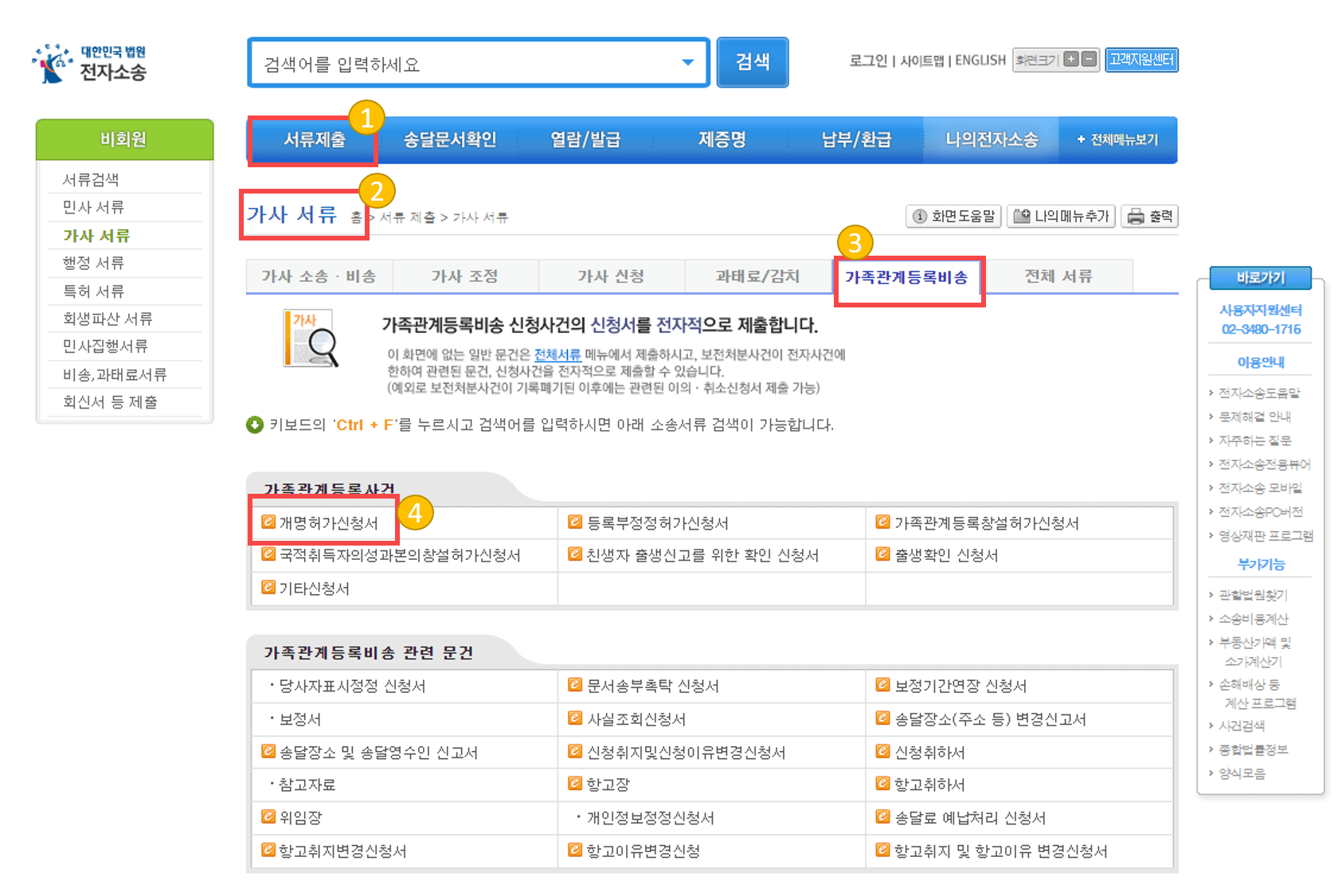Switch to the 가족관계등록비송 tab

(909, 276)
